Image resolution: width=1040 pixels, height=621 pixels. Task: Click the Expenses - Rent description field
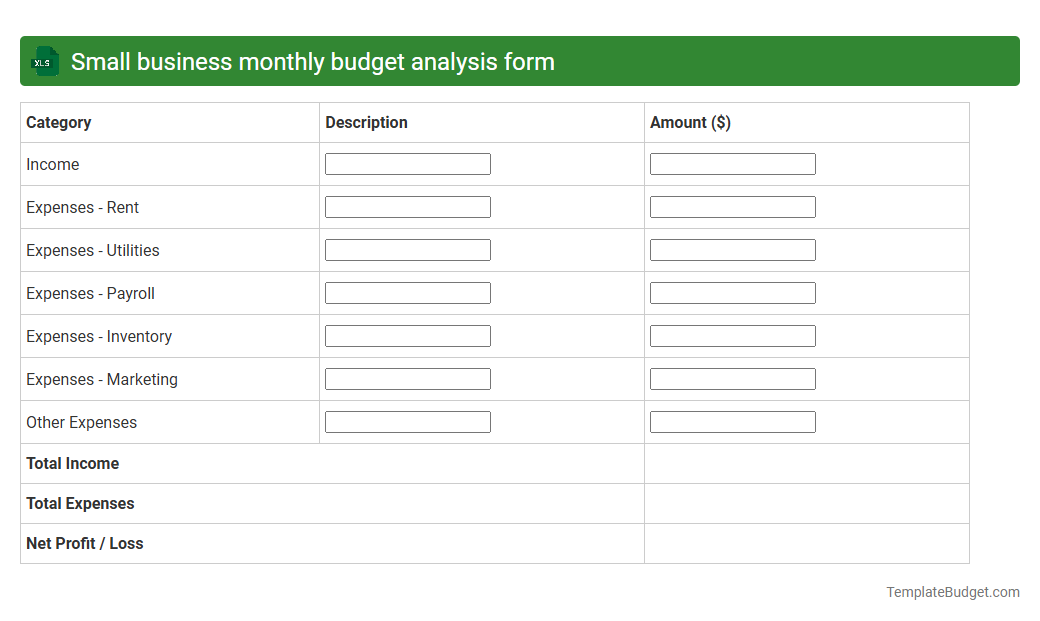407,207
